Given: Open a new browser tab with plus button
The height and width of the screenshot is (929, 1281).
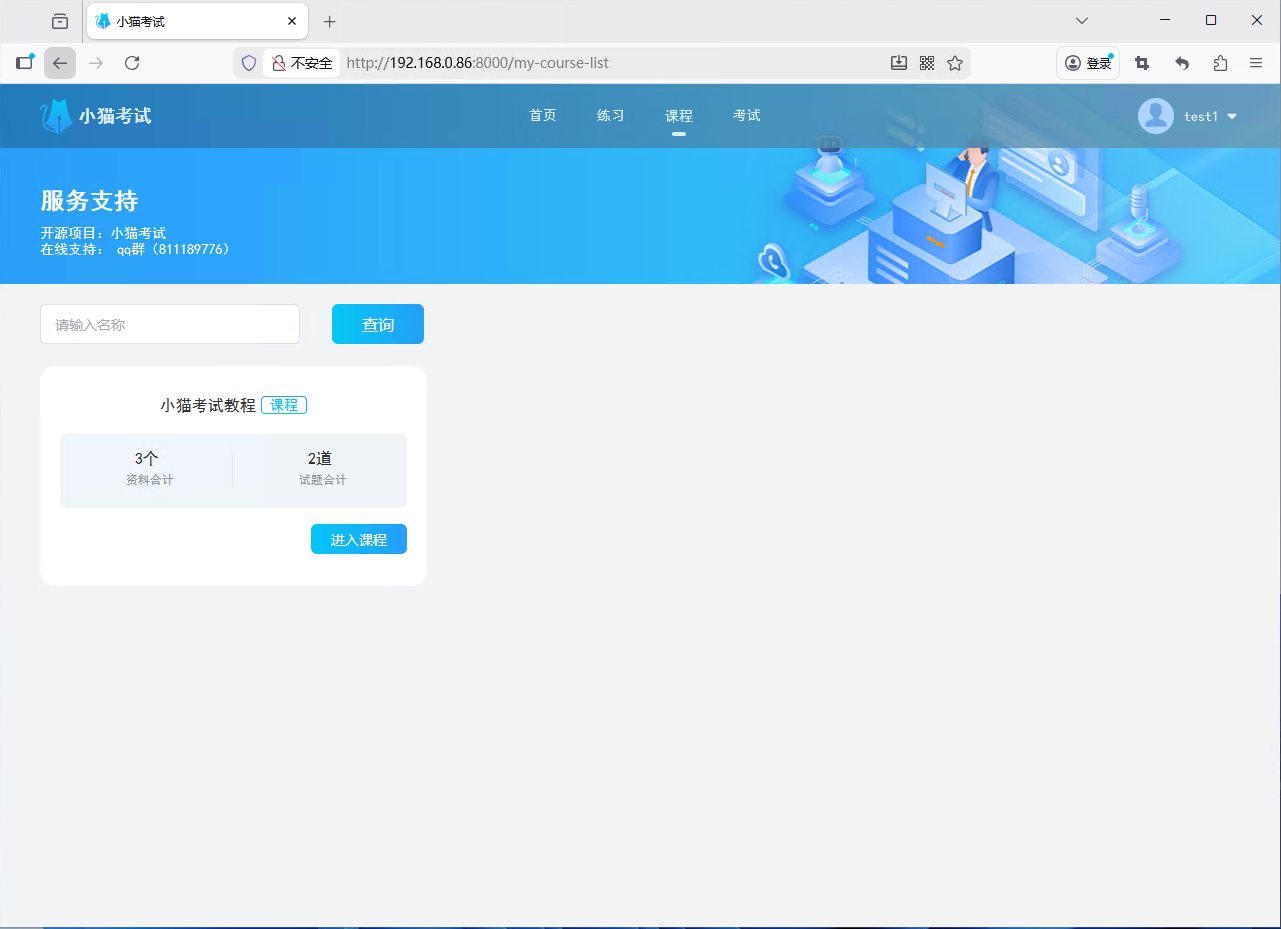Looking at the screenshot, I should point(330,21).
